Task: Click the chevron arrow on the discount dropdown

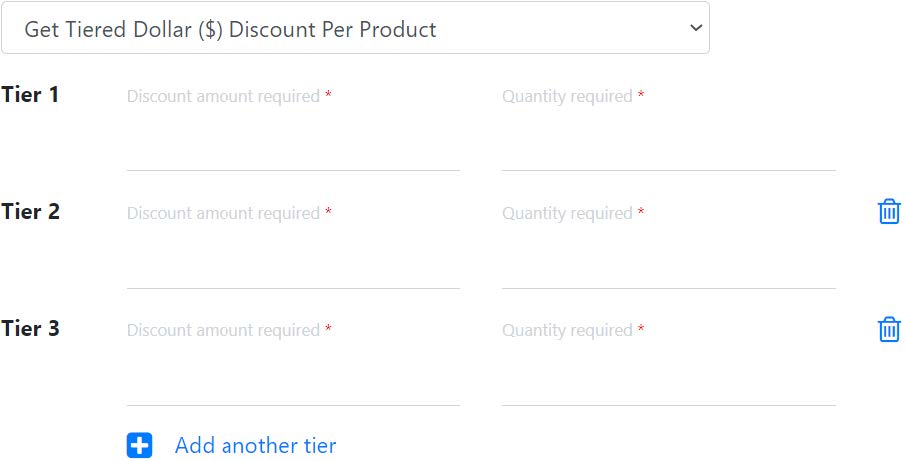Action: pyautogui.click(x=696, y=28)
